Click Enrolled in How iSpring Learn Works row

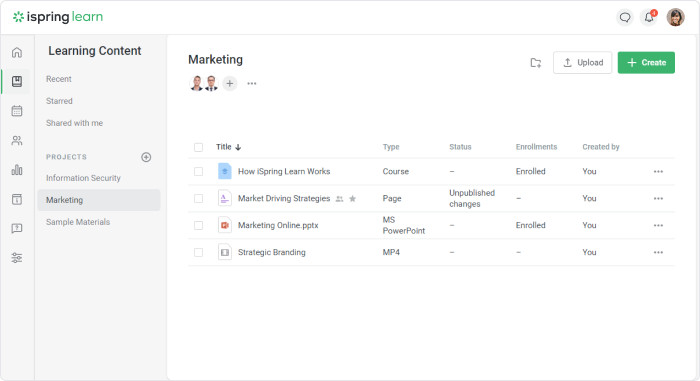(x=530, y=172)
